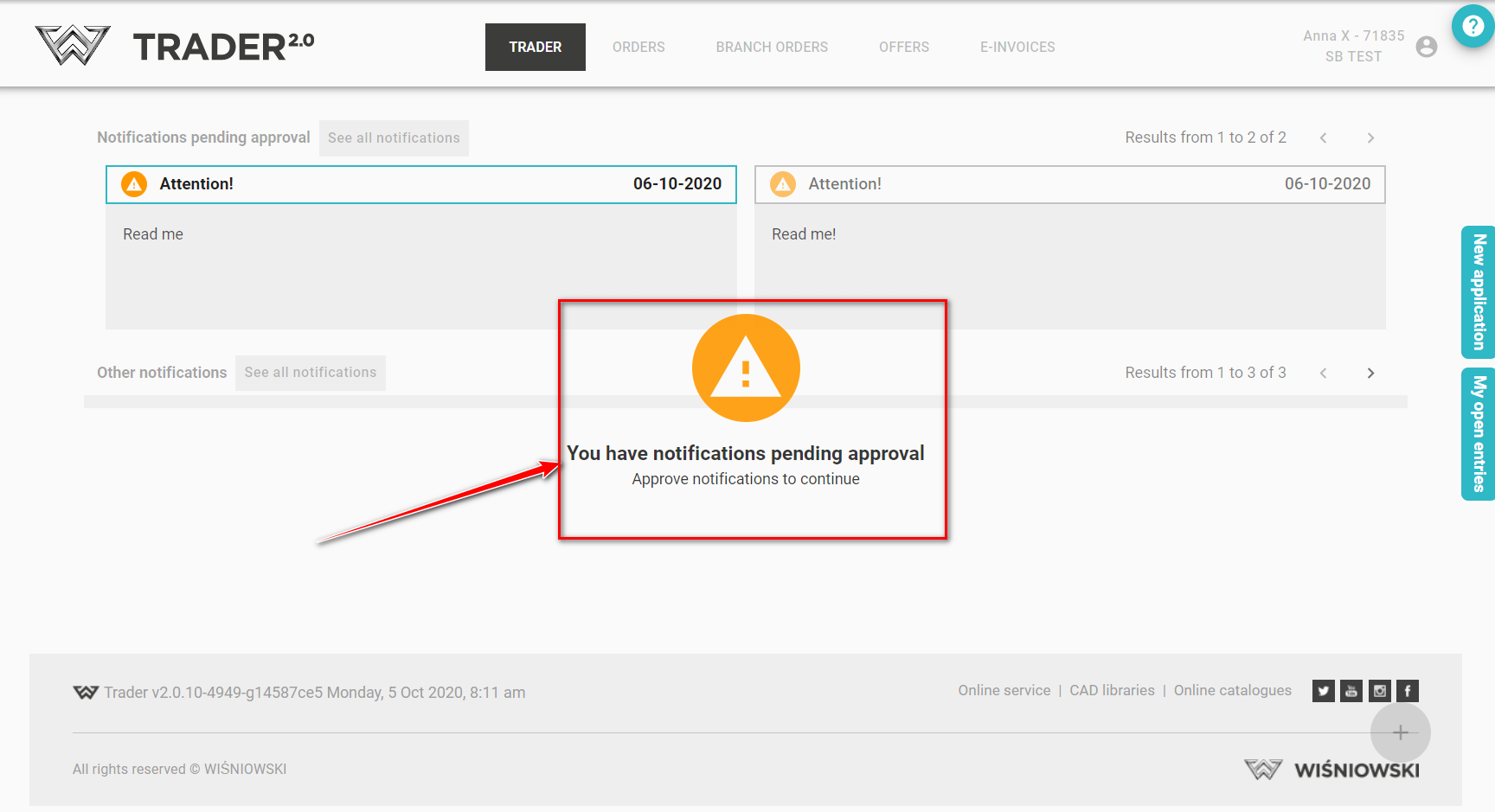Open the Online service link
Viewport: 1495px width, 812px height.
1004,690
